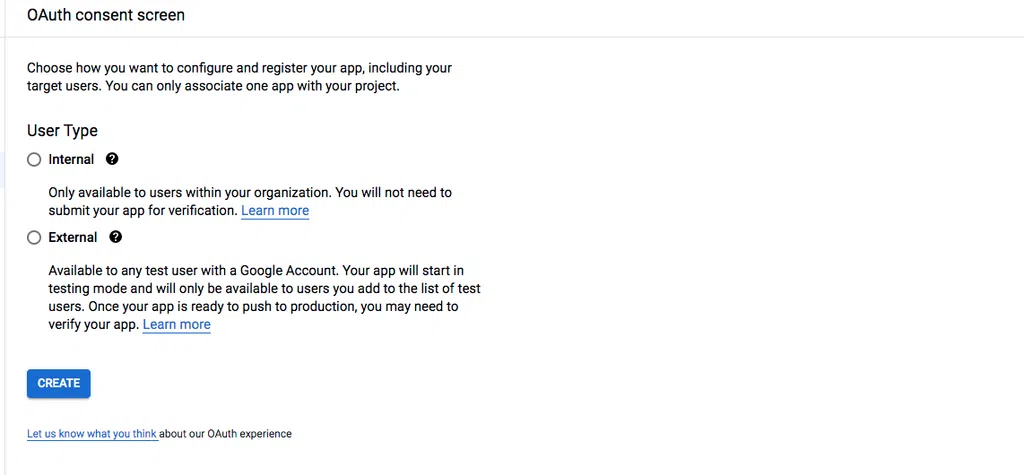
Task: Click the 'testing mode' sentence under External
Action: pos(264,288)
